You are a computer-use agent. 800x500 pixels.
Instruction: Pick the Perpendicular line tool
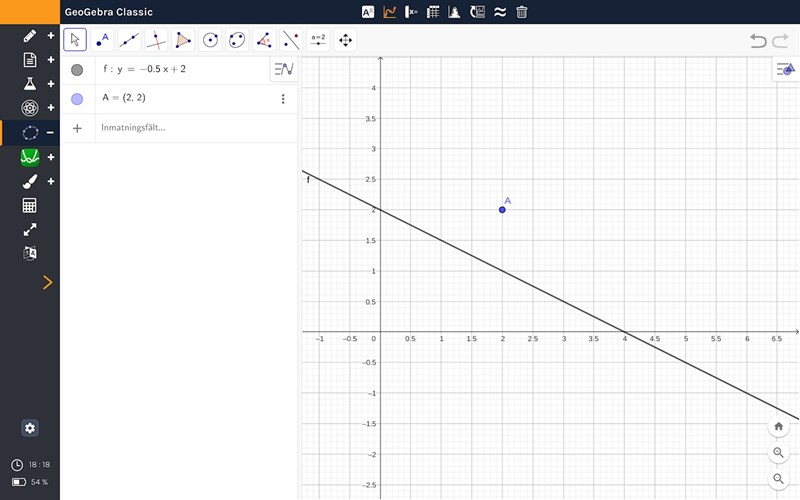(156, 40)
